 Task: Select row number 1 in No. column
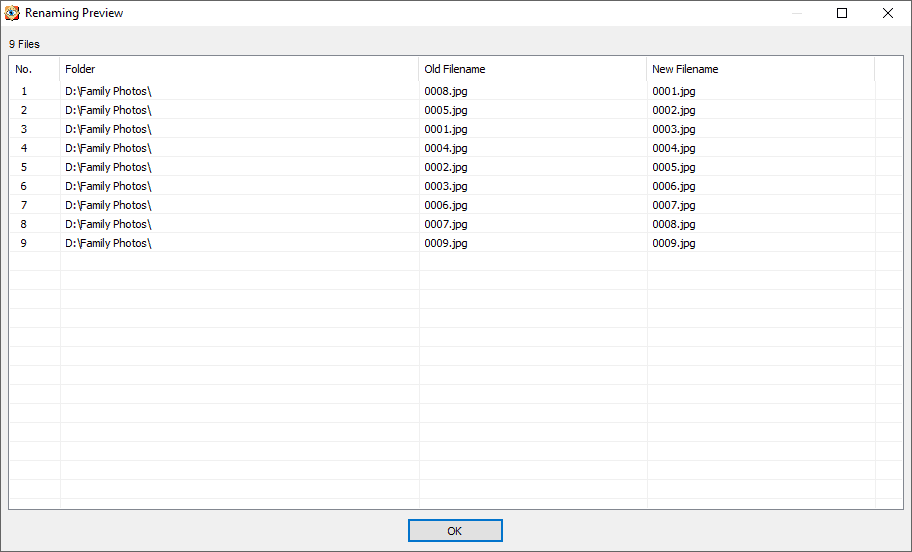click(x=24, y=91)
